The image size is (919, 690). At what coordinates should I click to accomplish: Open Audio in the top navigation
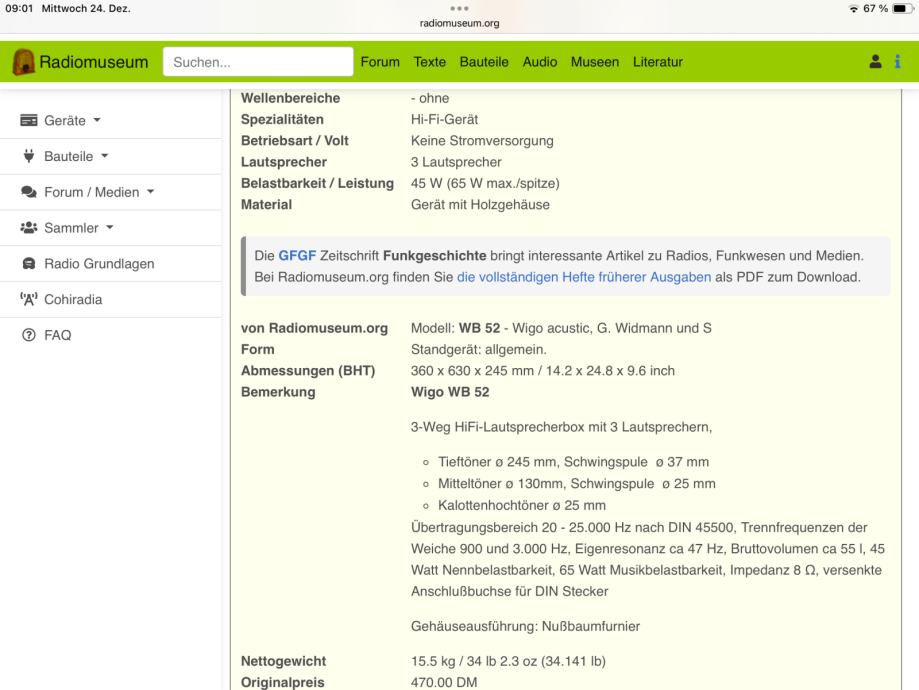point(540,62)
